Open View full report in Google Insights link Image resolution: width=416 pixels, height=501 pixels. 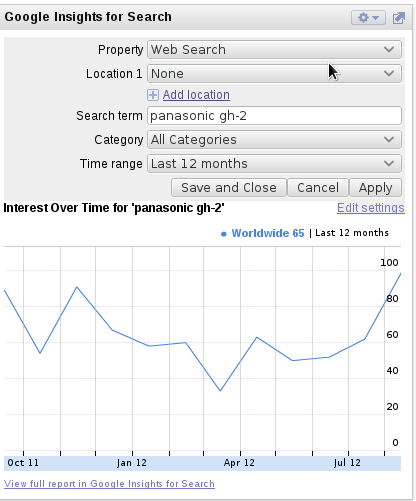[109, 484]
